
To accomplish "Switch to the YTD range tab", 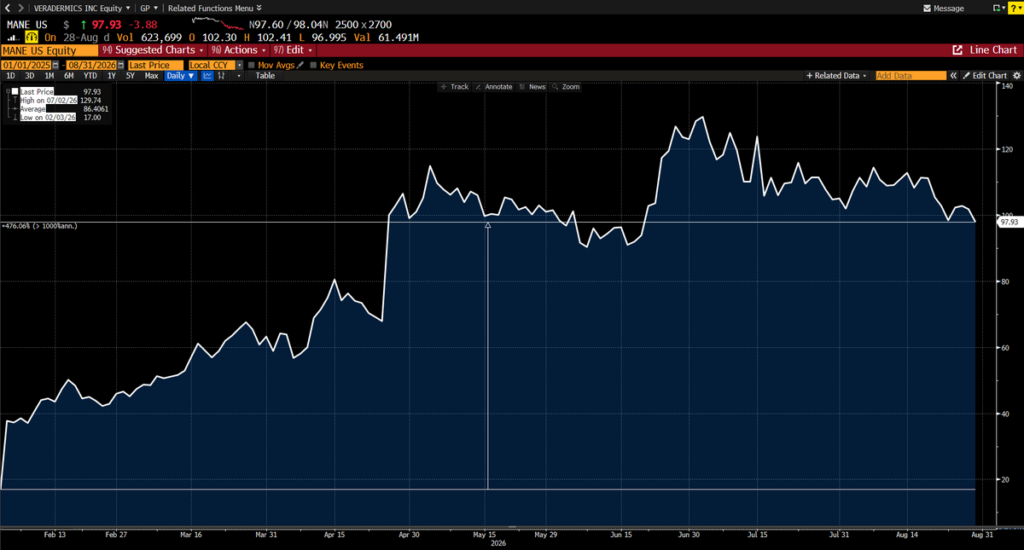I will point(90,76).
